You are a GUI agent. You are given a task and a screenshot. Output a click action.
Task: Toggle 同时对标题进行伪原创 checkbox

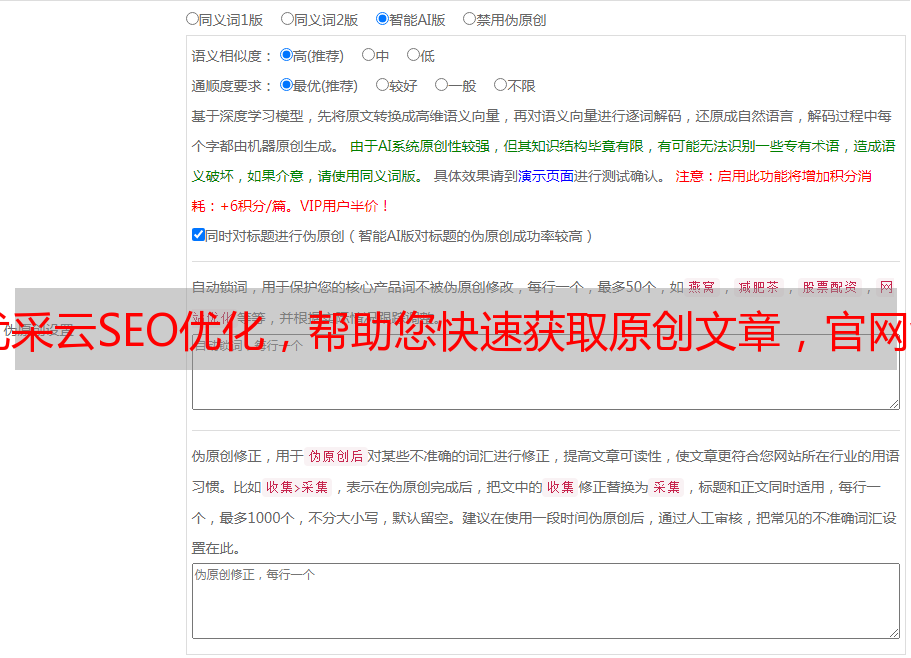(x=198, y=235)
